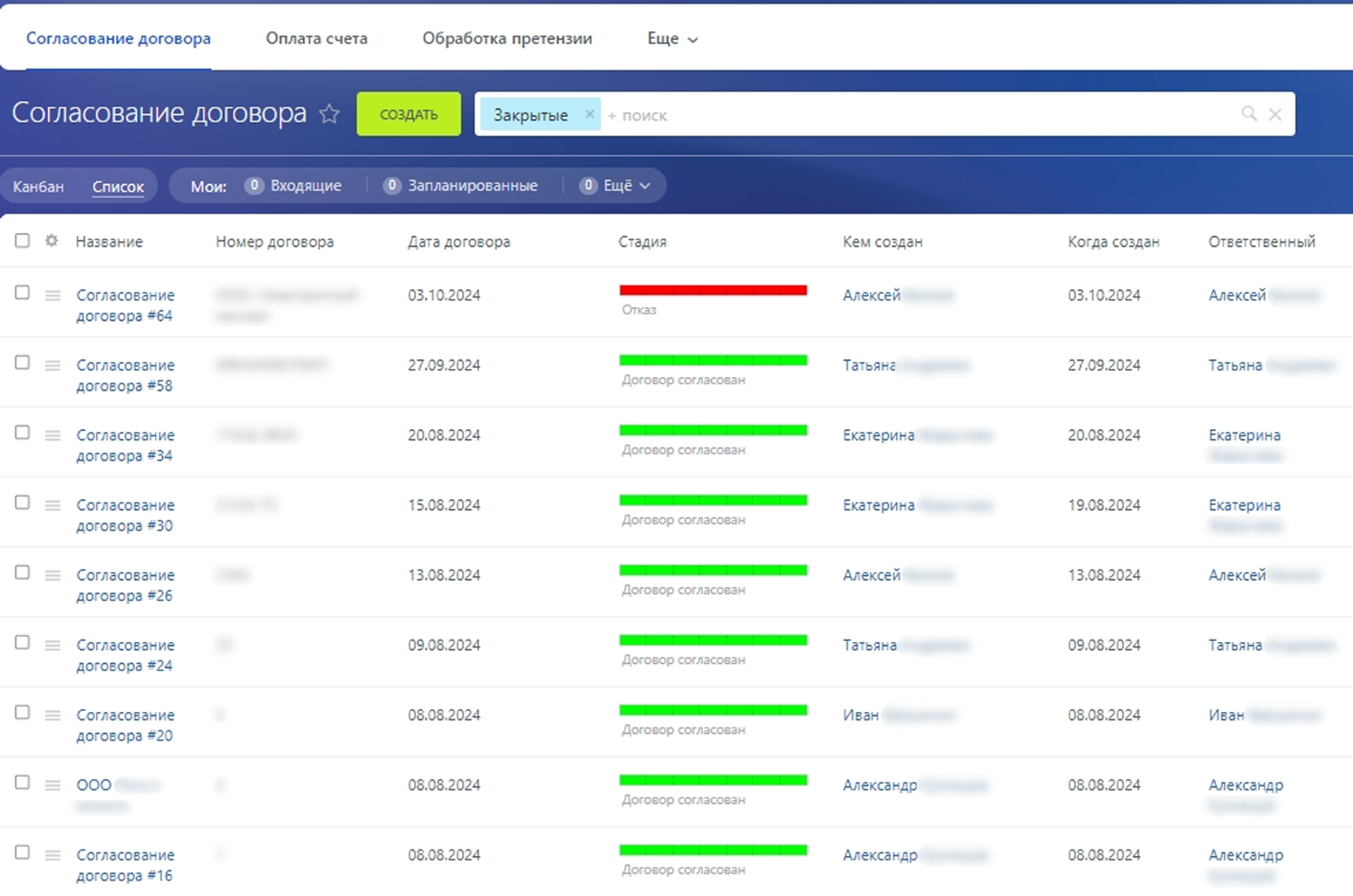The width and height of the screenshot is (1353, 896).
Task: Clear the search field with X icon
Action: (x=1276, y=115)
